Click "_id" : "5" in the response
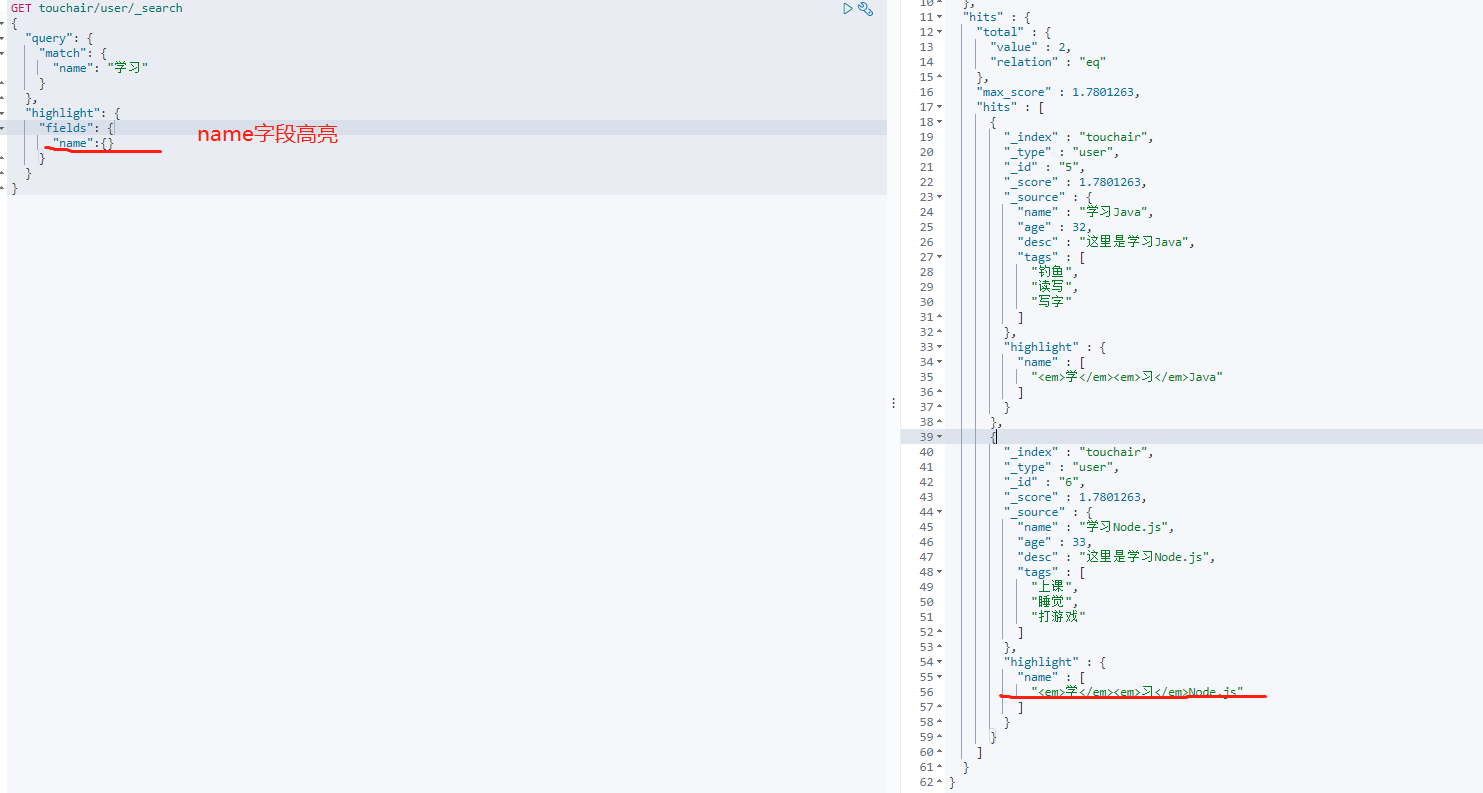 tap(1045, 167)
